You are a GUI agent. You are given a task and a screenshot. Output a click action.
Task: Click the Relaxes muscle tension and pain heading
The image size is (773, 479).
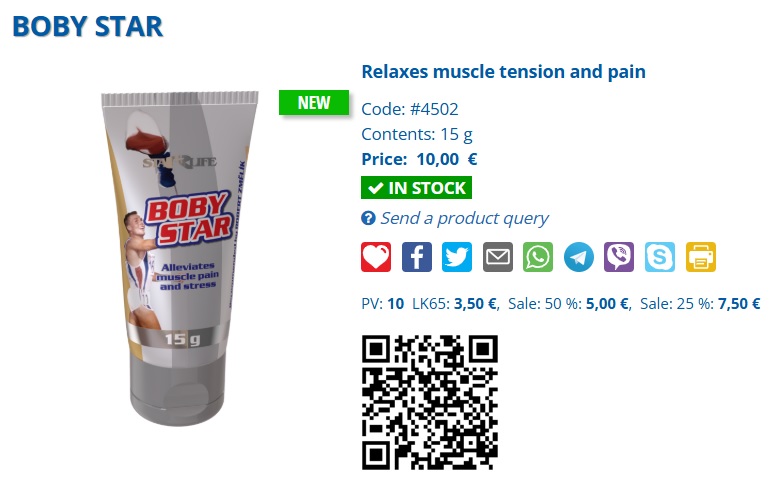503,71
